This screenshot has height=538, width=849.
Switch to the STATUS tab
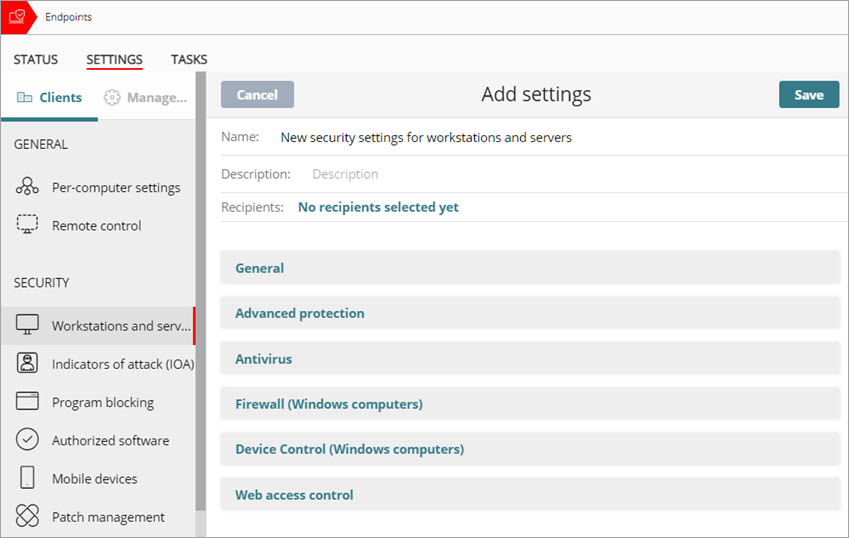coord(36,60)
